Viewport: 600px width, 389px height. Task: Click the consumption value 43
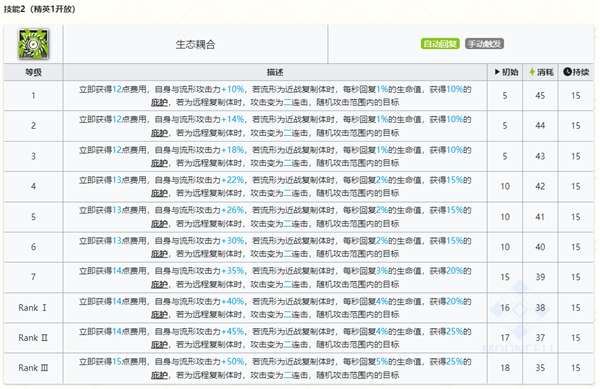pos(540,156)
